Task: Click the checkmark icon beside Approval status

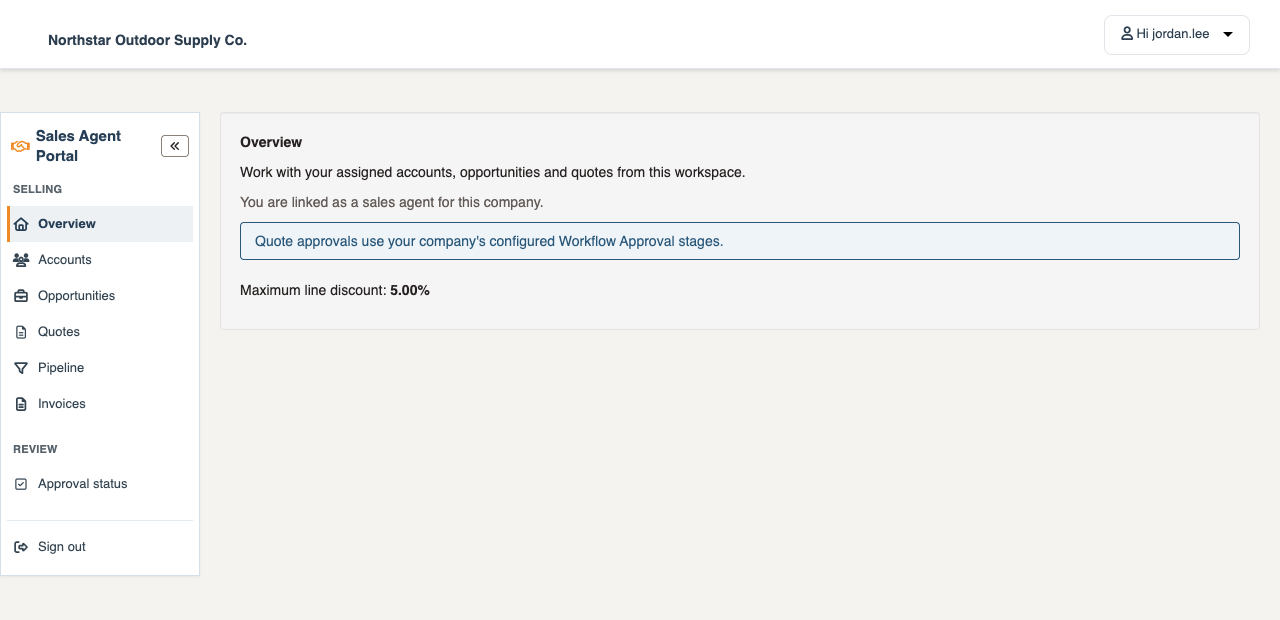Action: point(21,484)
